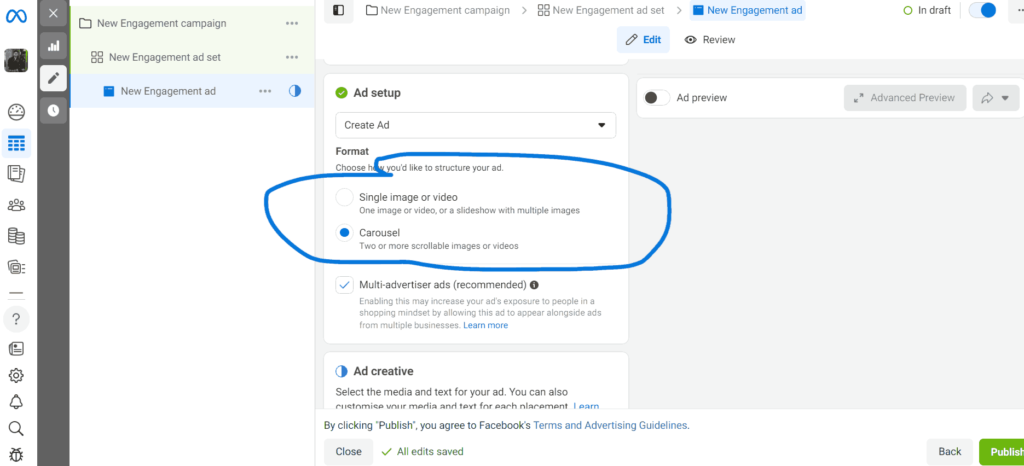The image size is (1024, 466).
Task: Uncheck Multi-advertiser ads checkbox
Action: pos(345,285)
